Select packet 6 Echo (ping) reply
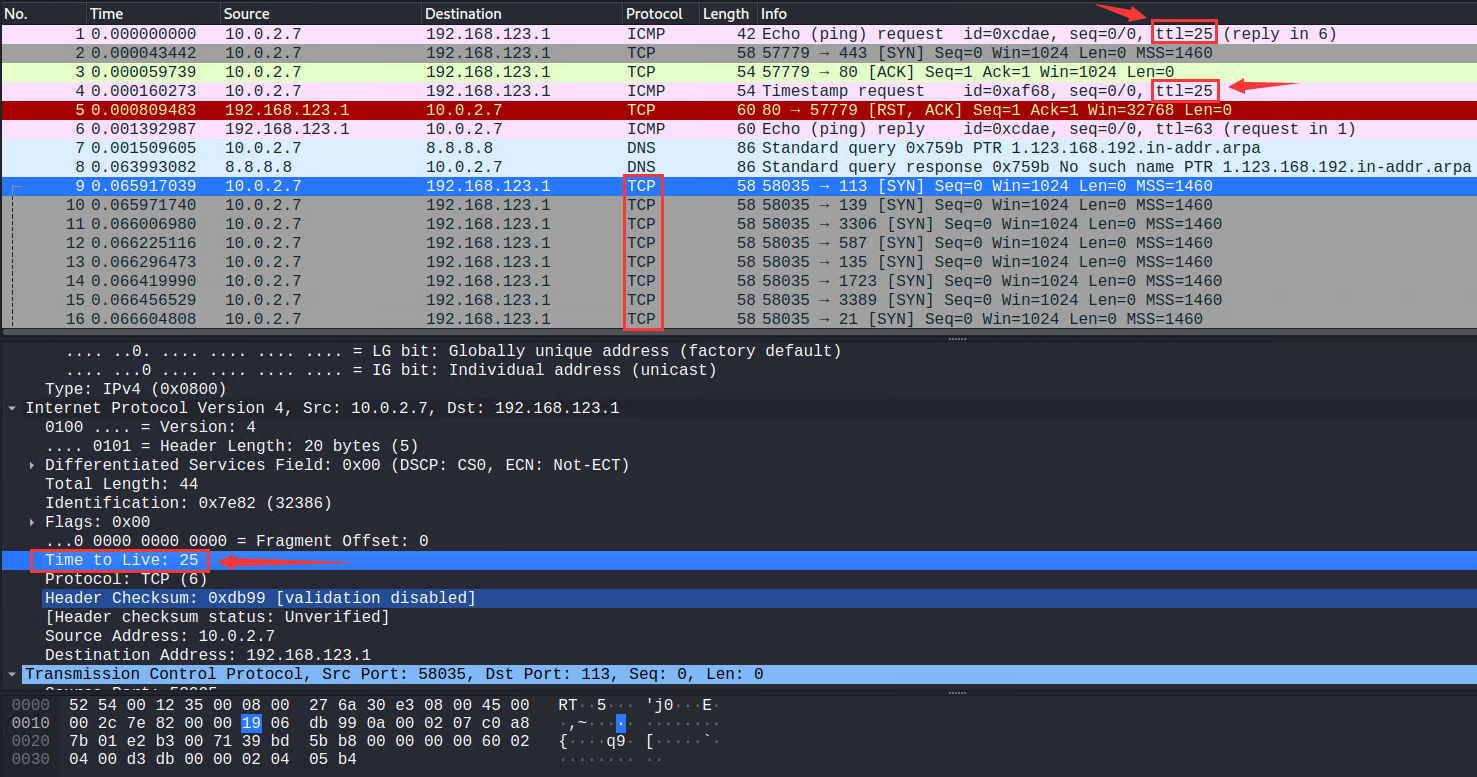 [738, 129]
